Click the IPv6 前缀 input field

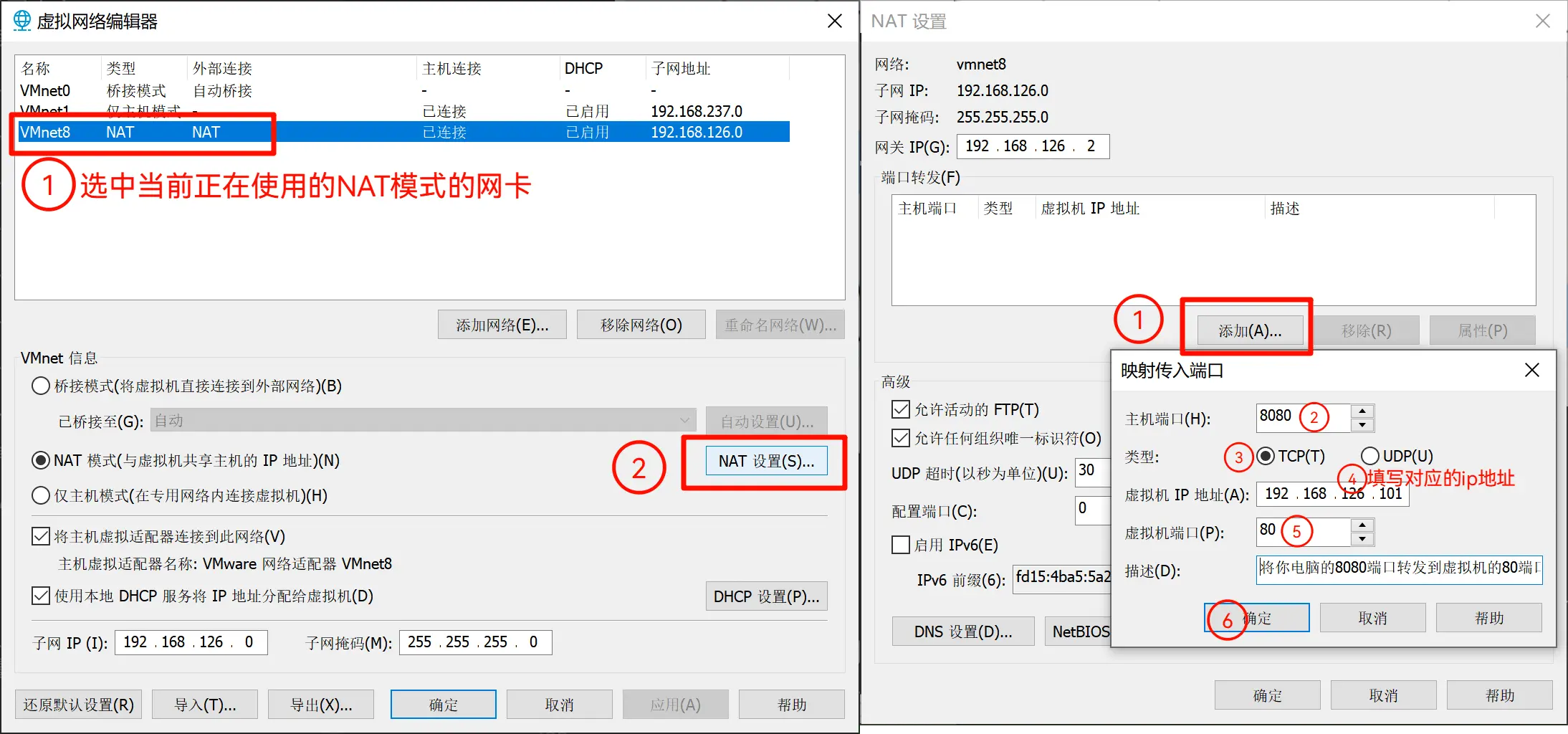click(1062, 579)
